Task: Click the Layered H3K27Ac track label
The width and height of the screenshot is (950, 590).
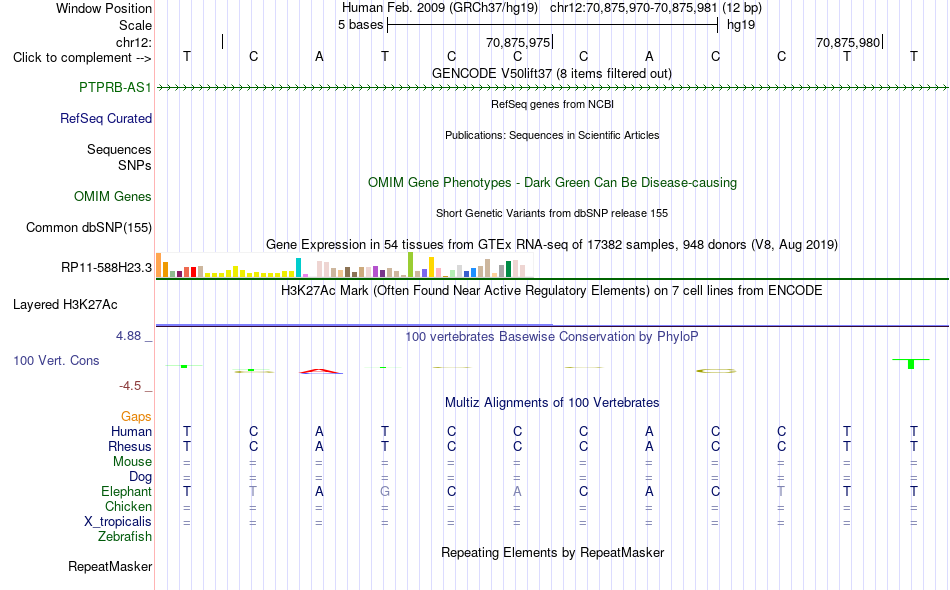Action: click(x=65, y=304)
